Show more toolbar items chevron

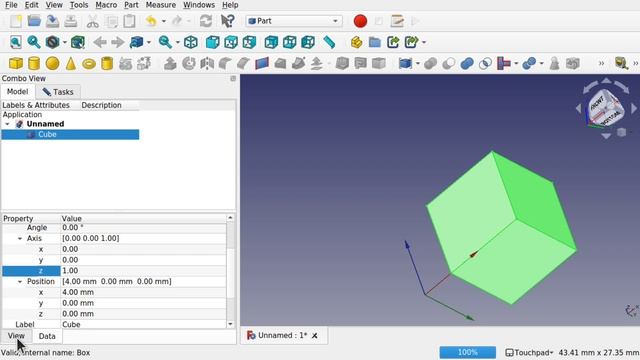pos(601,63)
